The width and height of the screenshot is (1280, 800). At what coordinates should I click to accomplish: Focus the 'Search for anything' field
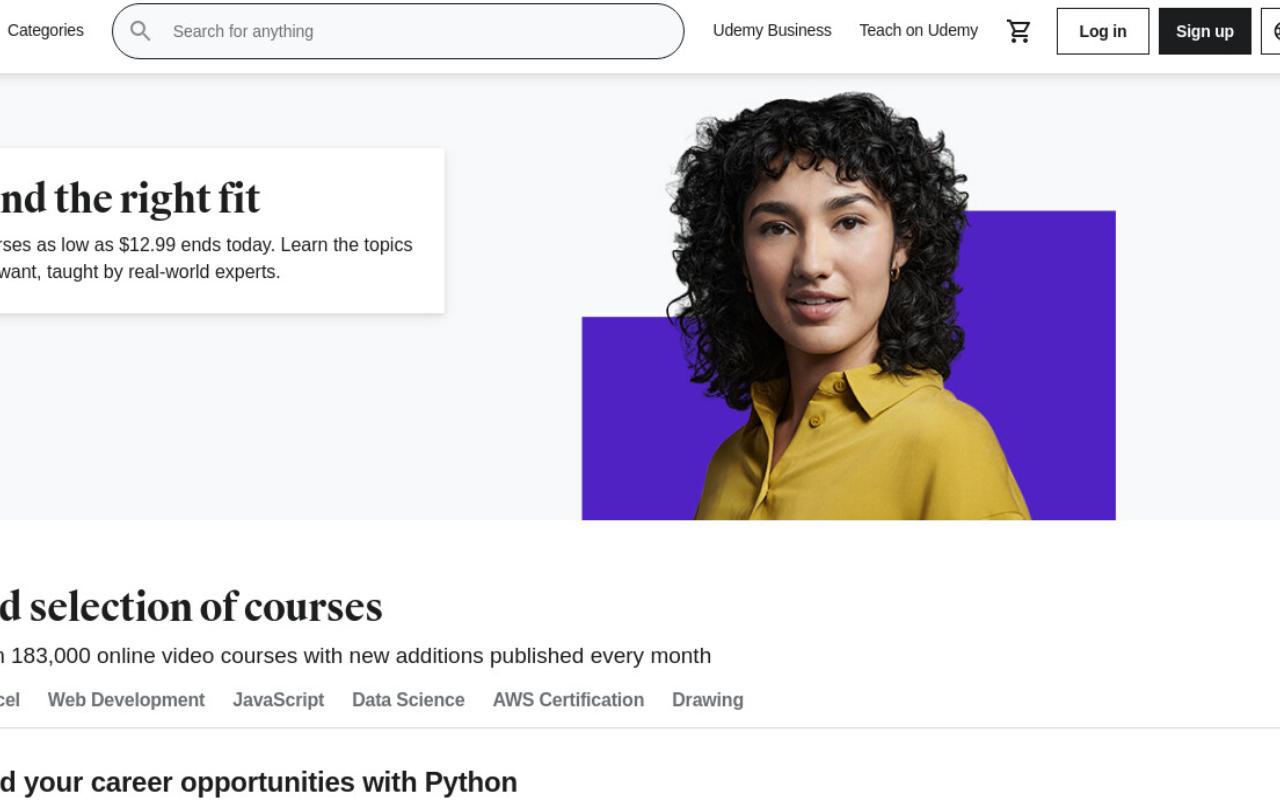[398, 31]
